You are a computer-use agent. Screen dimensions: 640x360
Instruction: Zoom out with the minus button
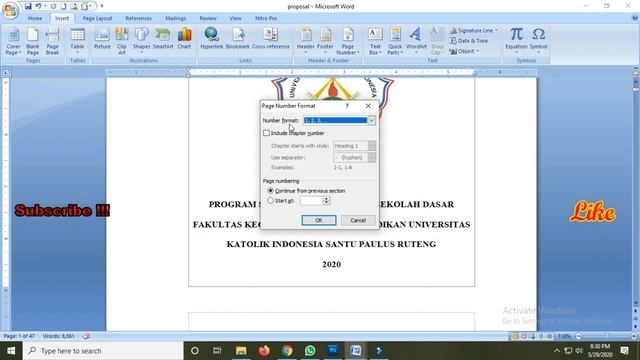click(578, 336)
